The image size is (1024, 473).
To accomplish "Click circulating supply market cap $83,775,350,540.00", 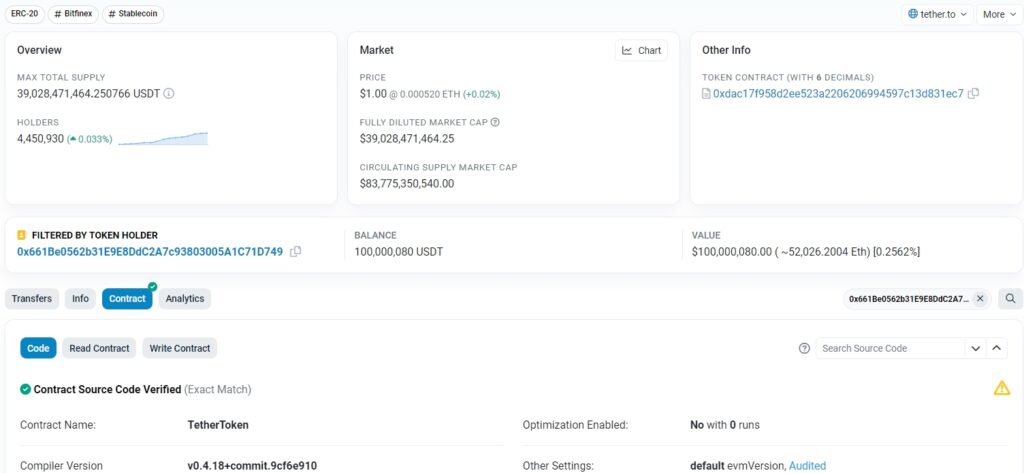I will click(x=407, y=184).
